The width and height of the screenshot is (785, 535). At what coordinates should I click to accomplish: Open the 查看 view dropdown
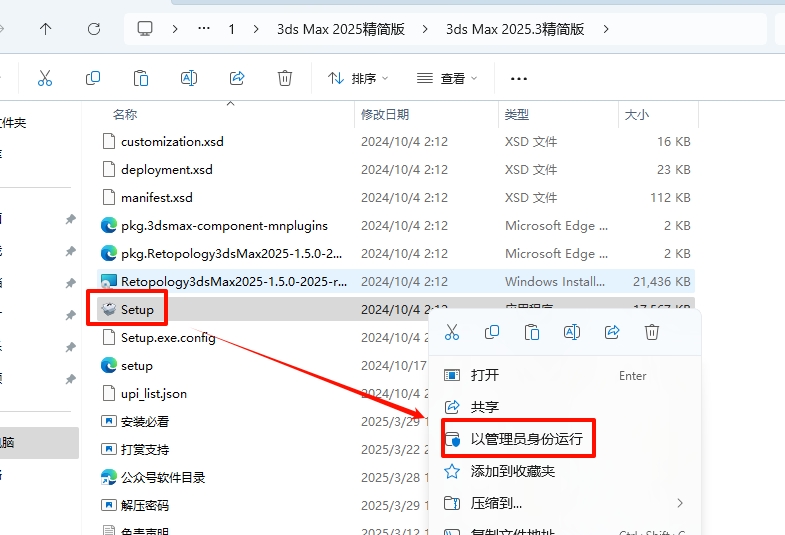pos(447,79)
